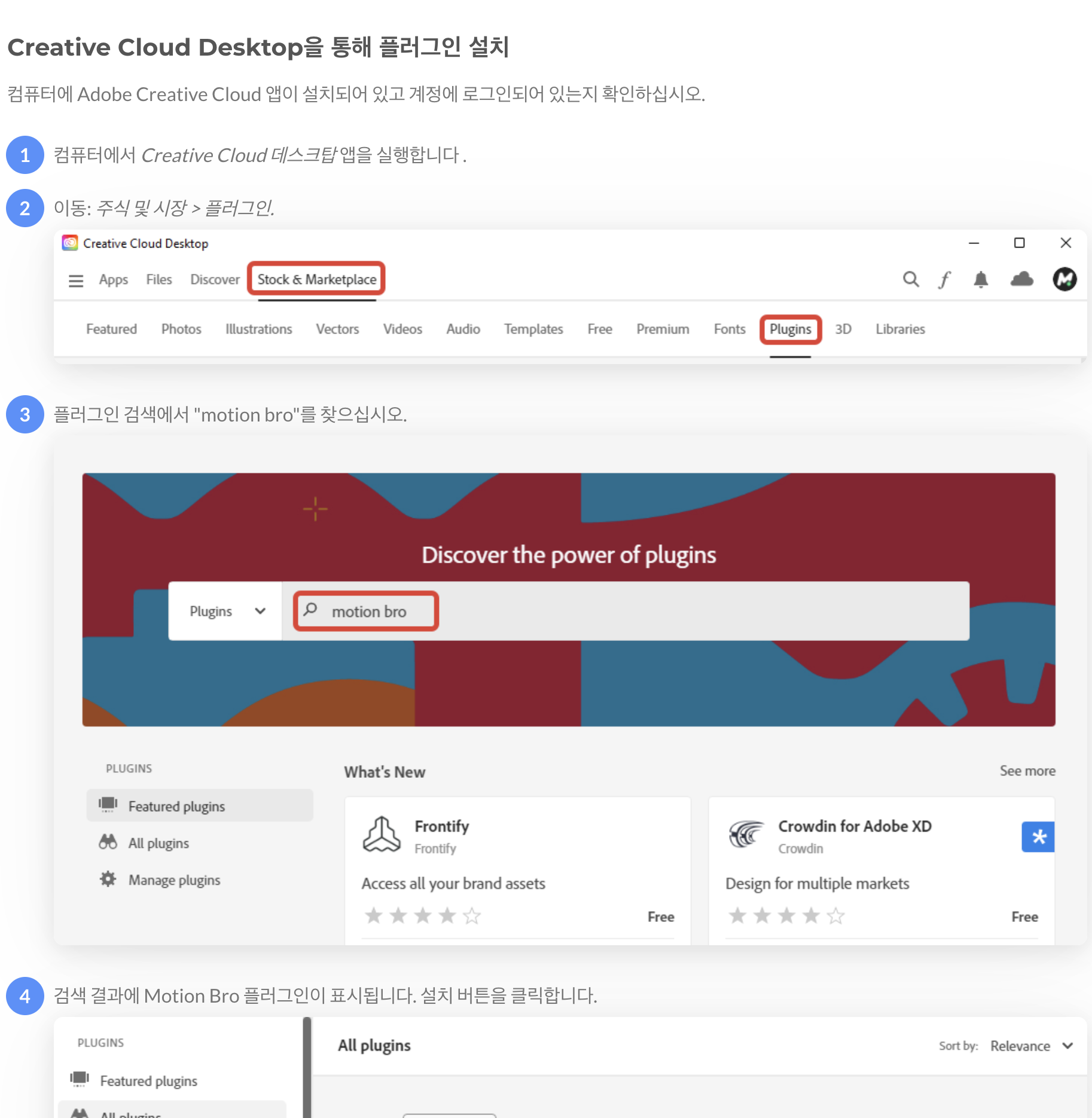Open notifications bell icon
The height and width of the screenshot is (1118, 1092).
(981, 279)
